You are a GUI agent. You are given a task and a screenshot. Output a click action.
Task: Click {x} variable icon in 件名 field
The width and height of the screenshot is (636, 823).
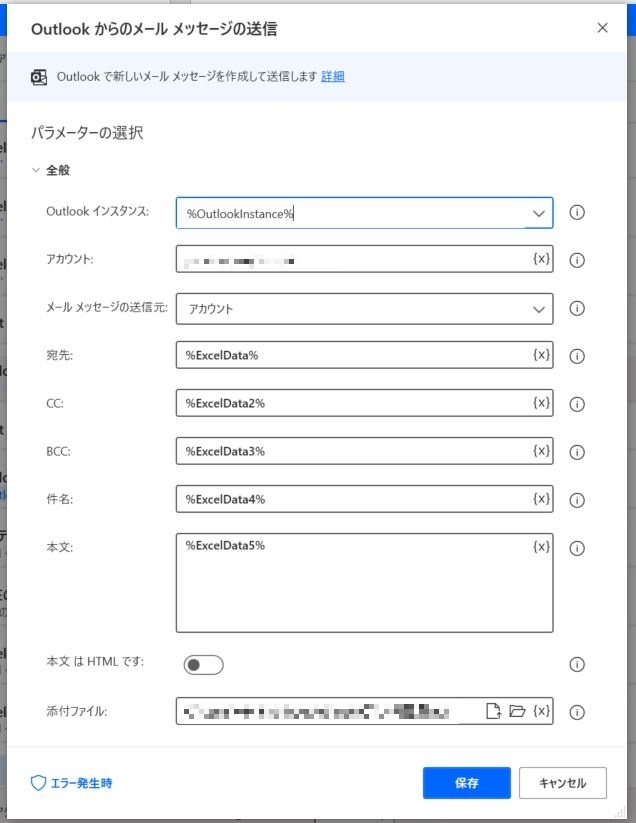(541, 499)
